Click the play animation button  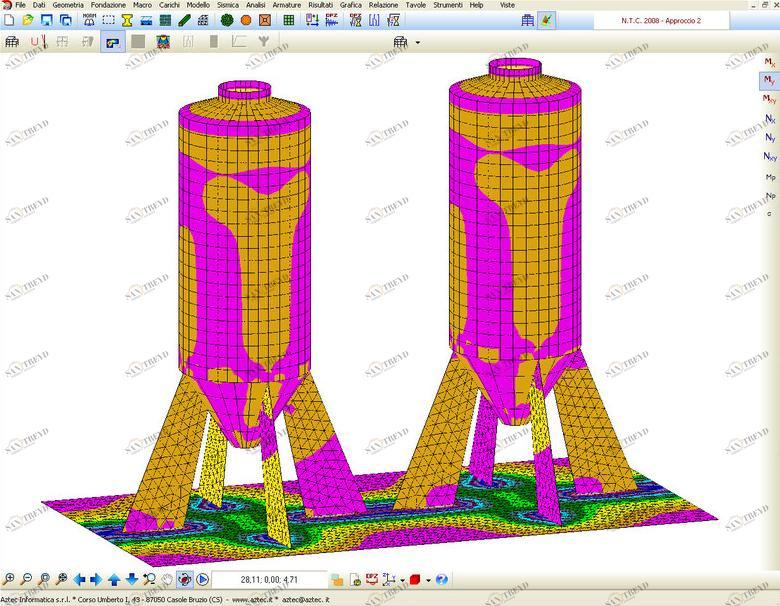click(202, 579)
